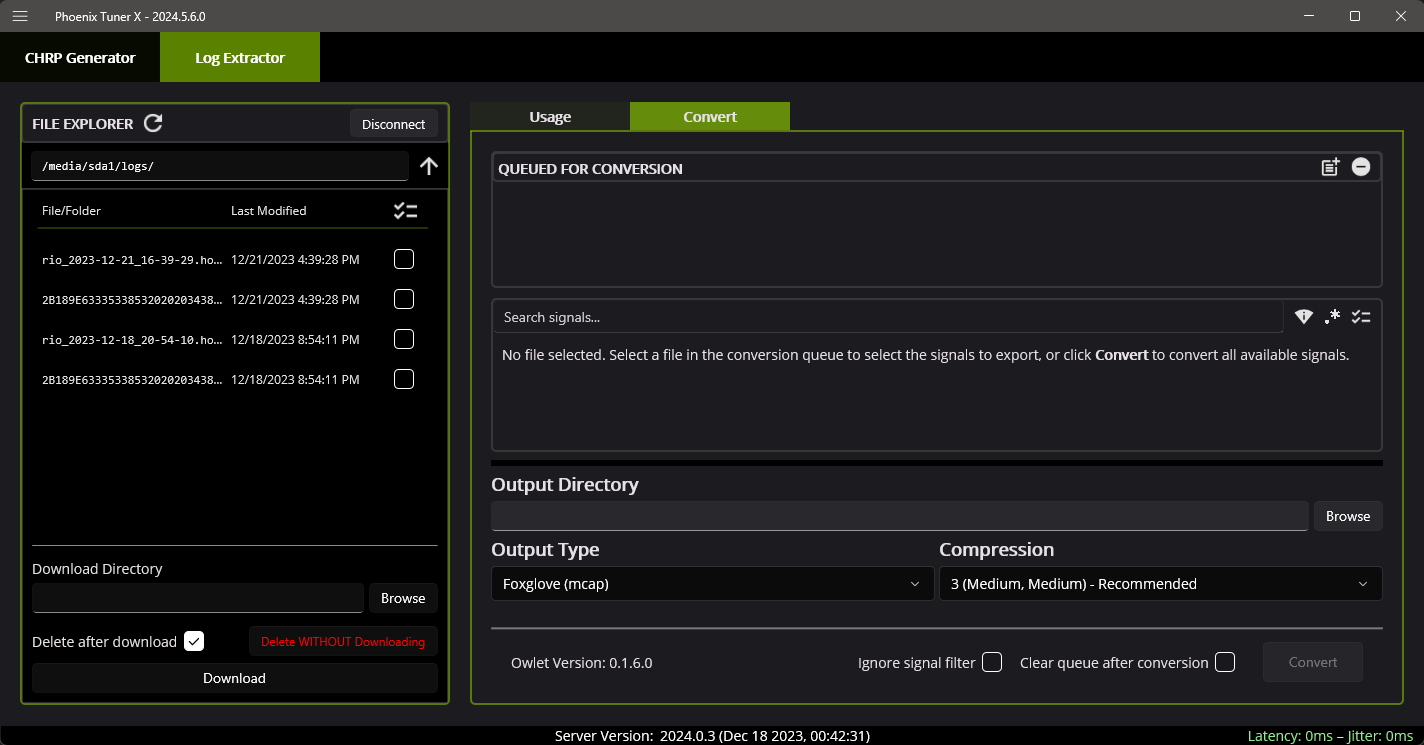Click the File/Folder column header
This screenshot has height=745, width=1424.
click(71, 211)
